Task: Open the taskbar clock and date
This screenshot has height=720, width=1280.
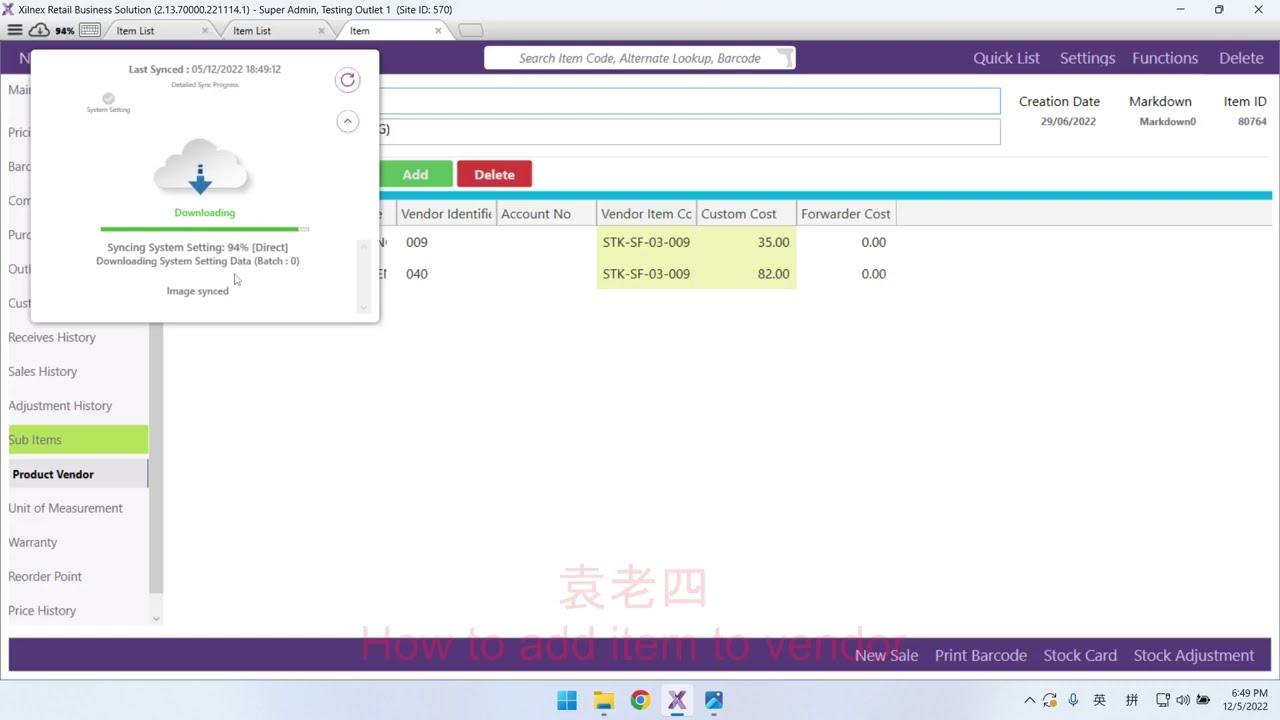Action: pyautogui.click(x=1245, y=700)
